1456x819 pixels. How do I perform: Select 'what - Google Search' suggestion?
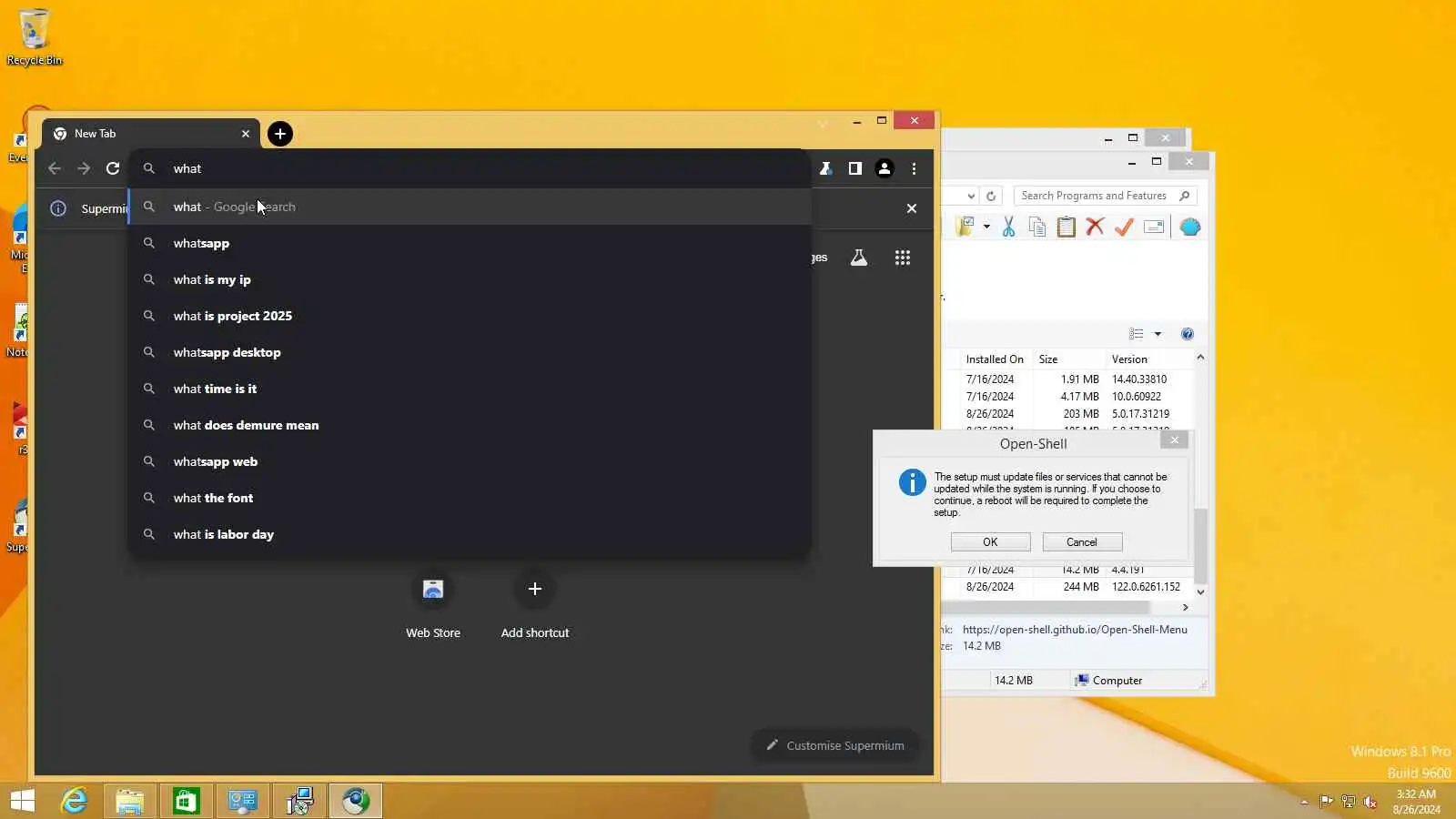(x=469, y=207)
